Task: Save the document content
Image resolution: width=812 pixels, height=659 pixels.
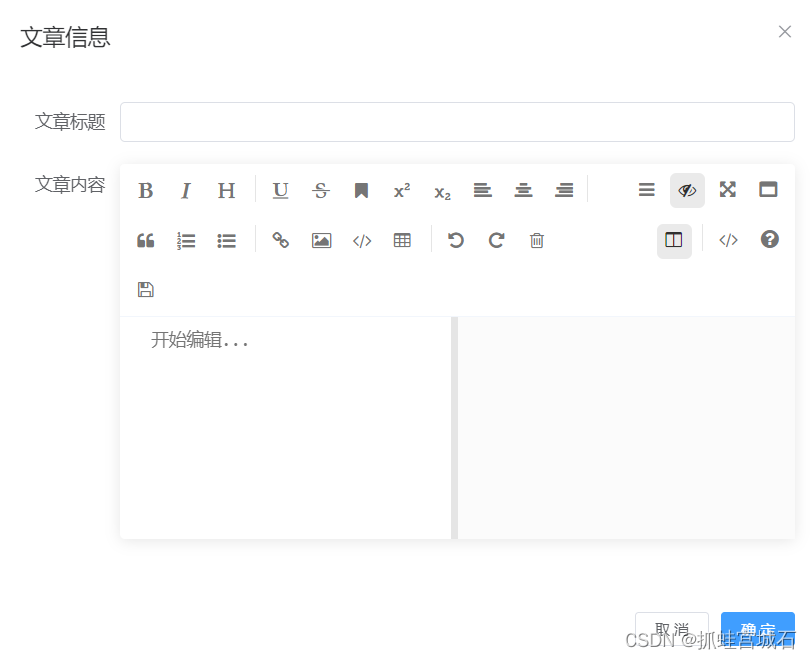Action: (x=145, y=289)
